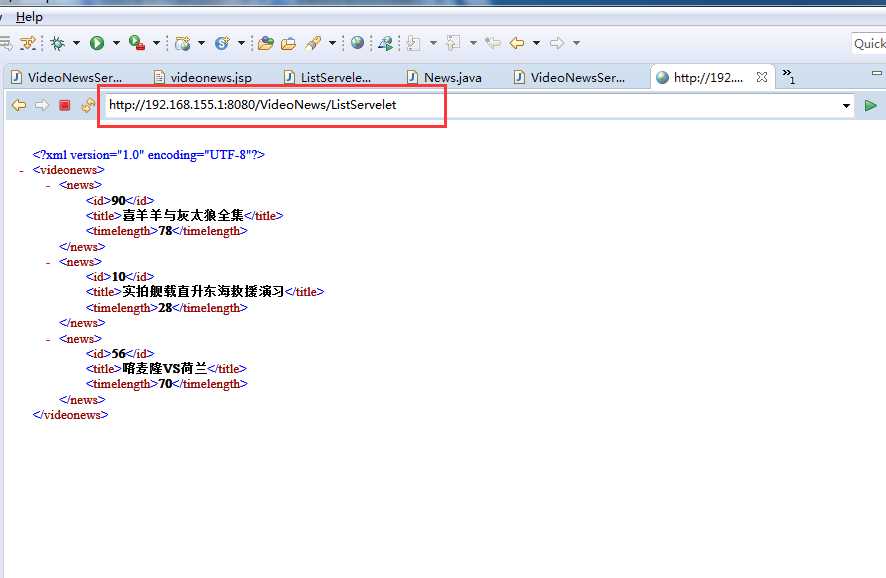Expand the New Web Project dropdown arrow
Viewport: 886px width, 578px height.
pyautogui.click(x=201, y=43)
